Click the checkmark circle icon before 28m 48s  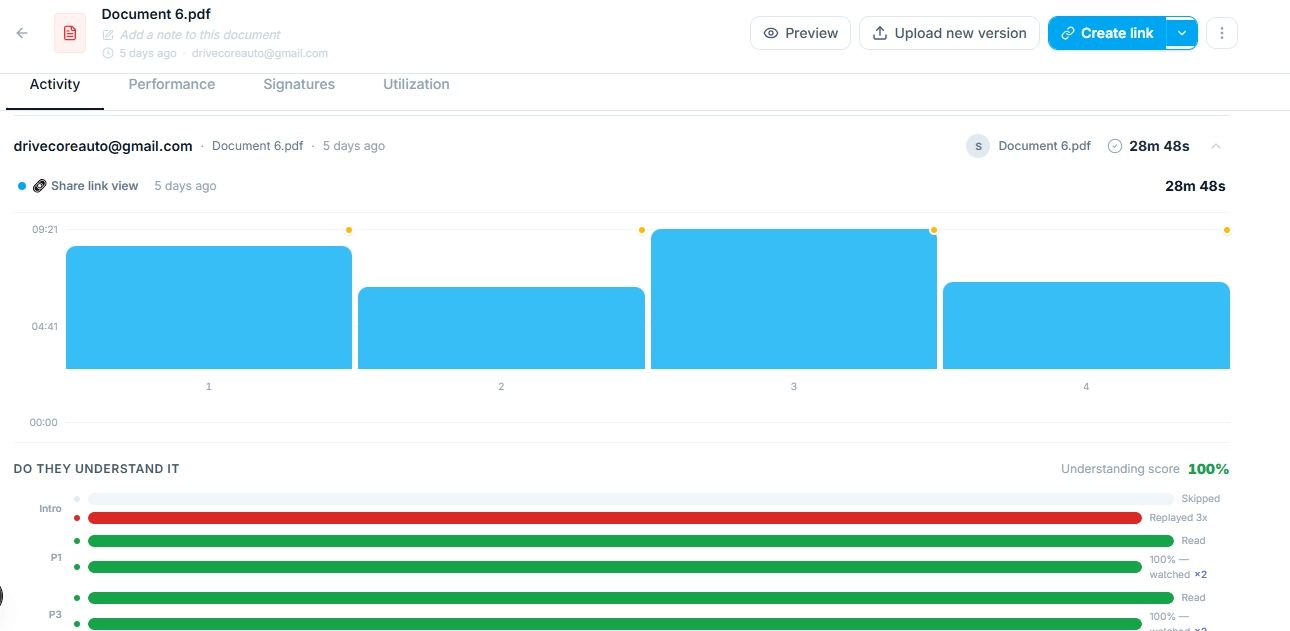[1114, 145]
